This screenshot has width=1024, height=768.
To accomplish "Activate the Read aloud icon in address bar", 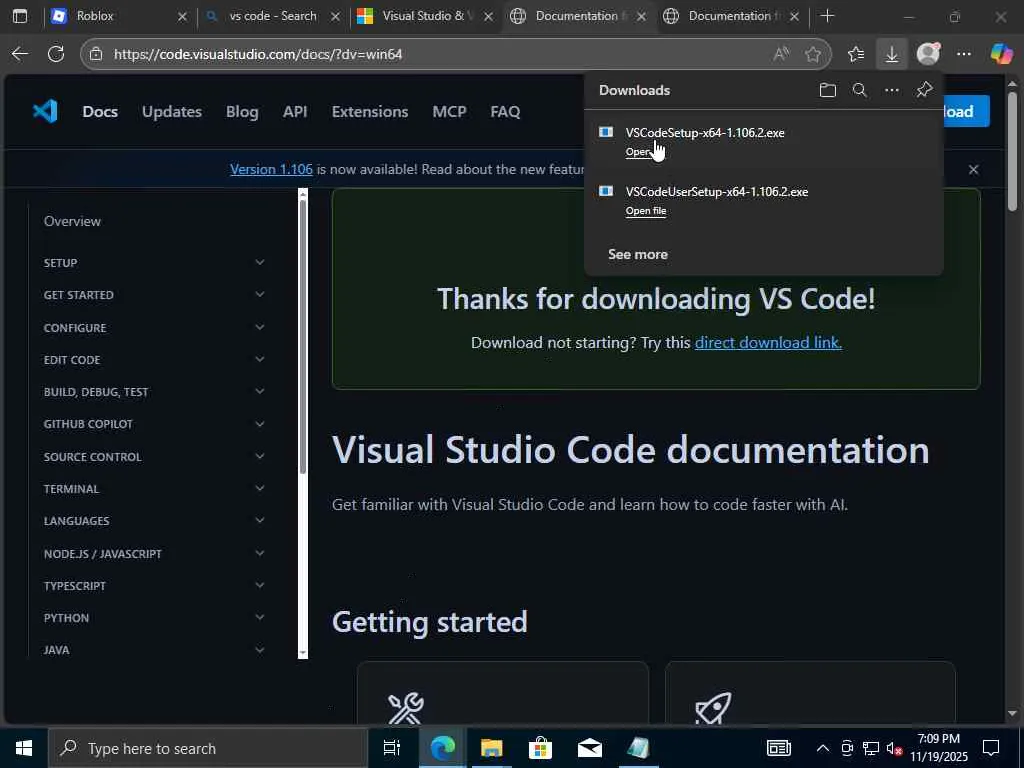I will click(781, 54).
